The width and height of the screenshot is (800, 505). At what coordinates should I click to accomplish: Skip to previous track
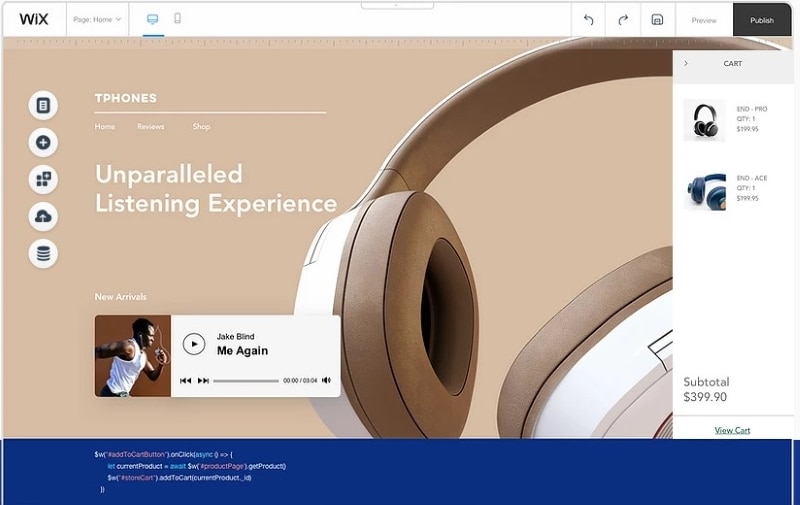point(186,381)
